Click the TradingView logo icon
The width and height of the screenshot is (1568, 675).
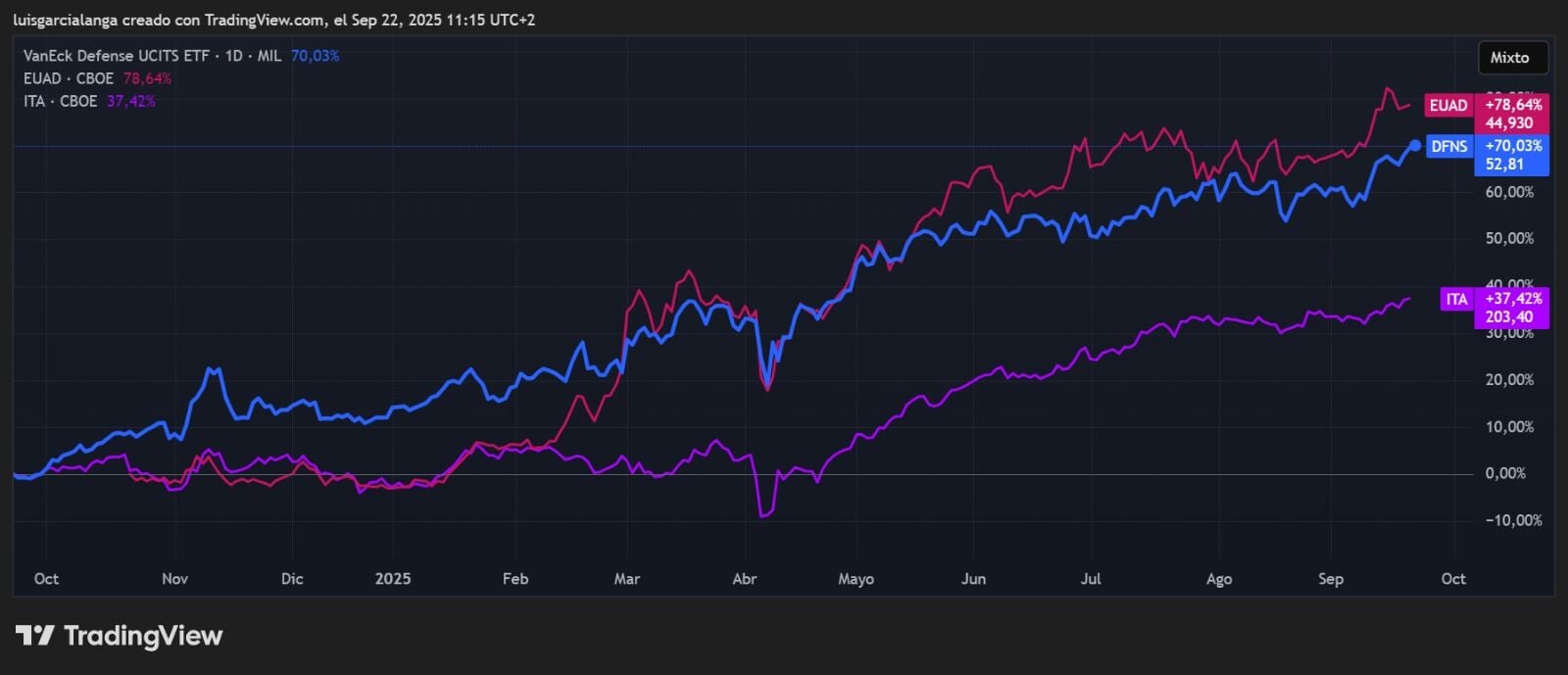pyautogui.click(x=34, y=636)
